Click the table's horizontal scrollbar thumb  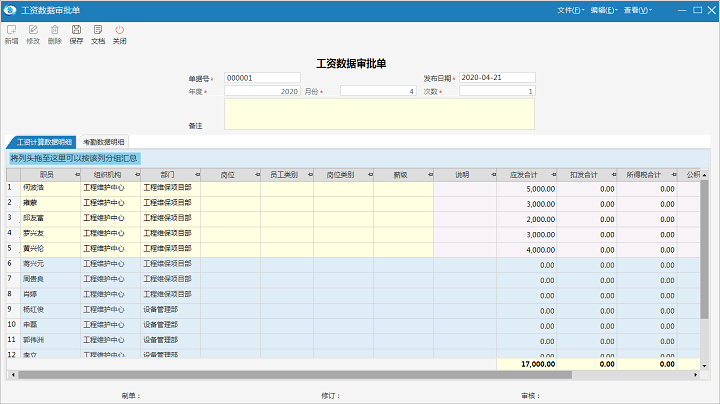coord(295,375)
